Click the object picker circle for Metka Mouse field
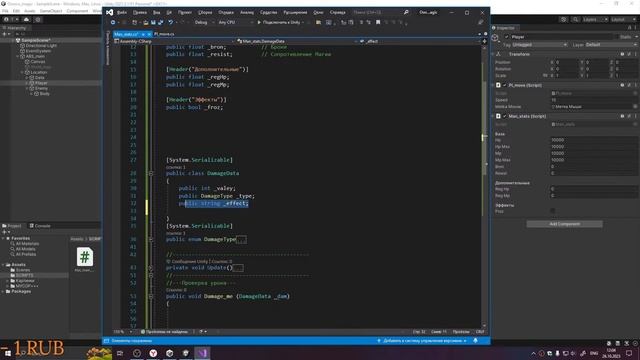This screenshot has height=360, width=640. pos(635,107)
